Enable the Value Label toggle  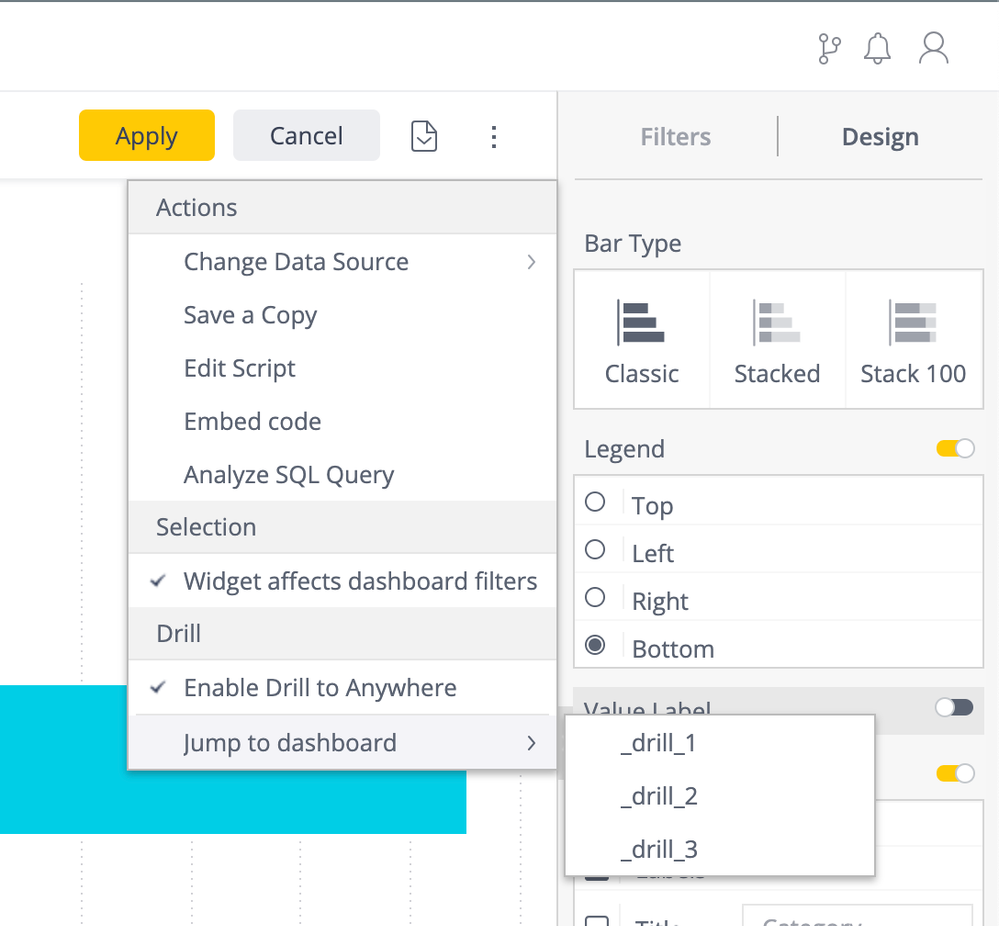[x=954, y=708]
